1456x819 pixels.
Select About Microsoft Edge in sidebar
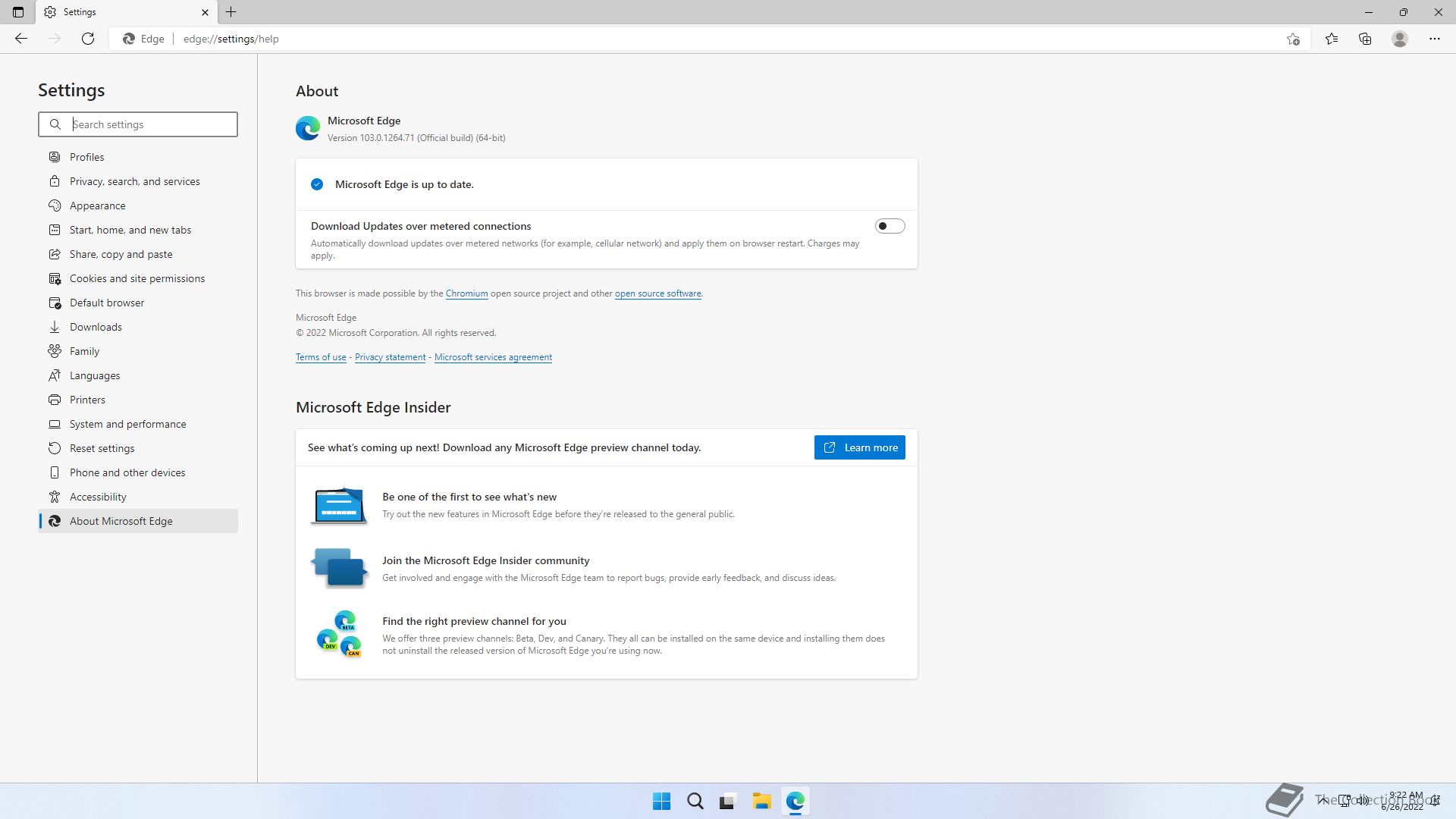(138, 521)
